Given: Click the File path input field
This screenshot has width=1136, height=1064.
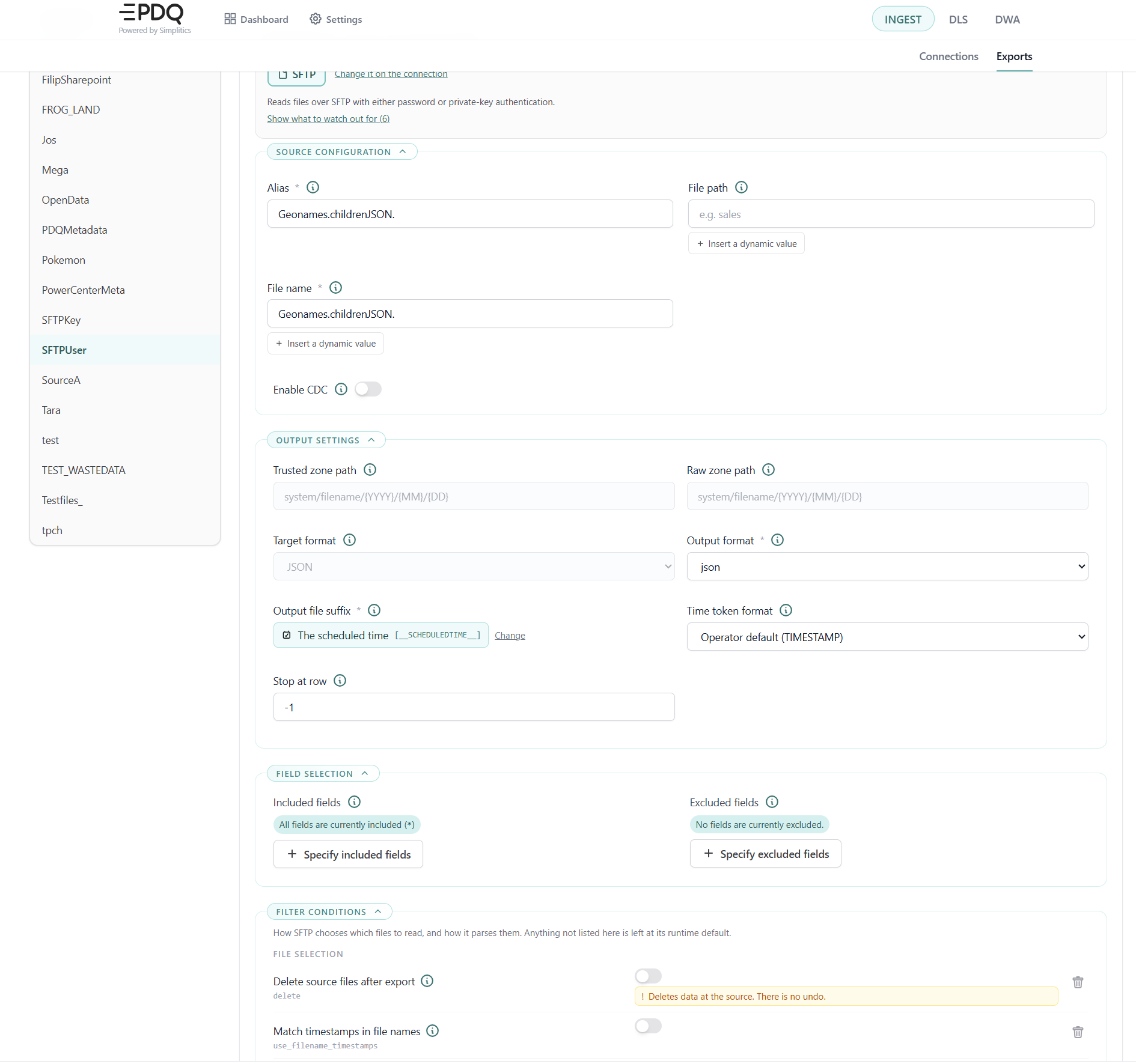Looking at the screenshot, I should tap(891, 214).
